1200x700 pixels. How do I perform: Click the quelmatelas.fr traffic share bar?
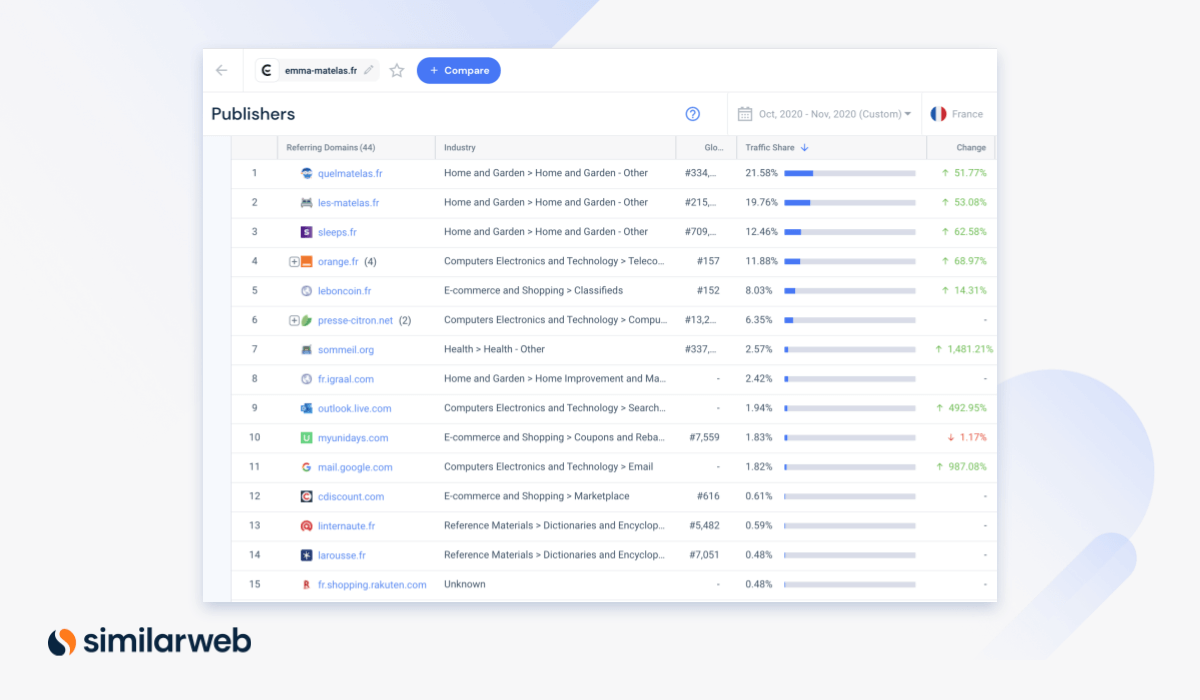849,173
